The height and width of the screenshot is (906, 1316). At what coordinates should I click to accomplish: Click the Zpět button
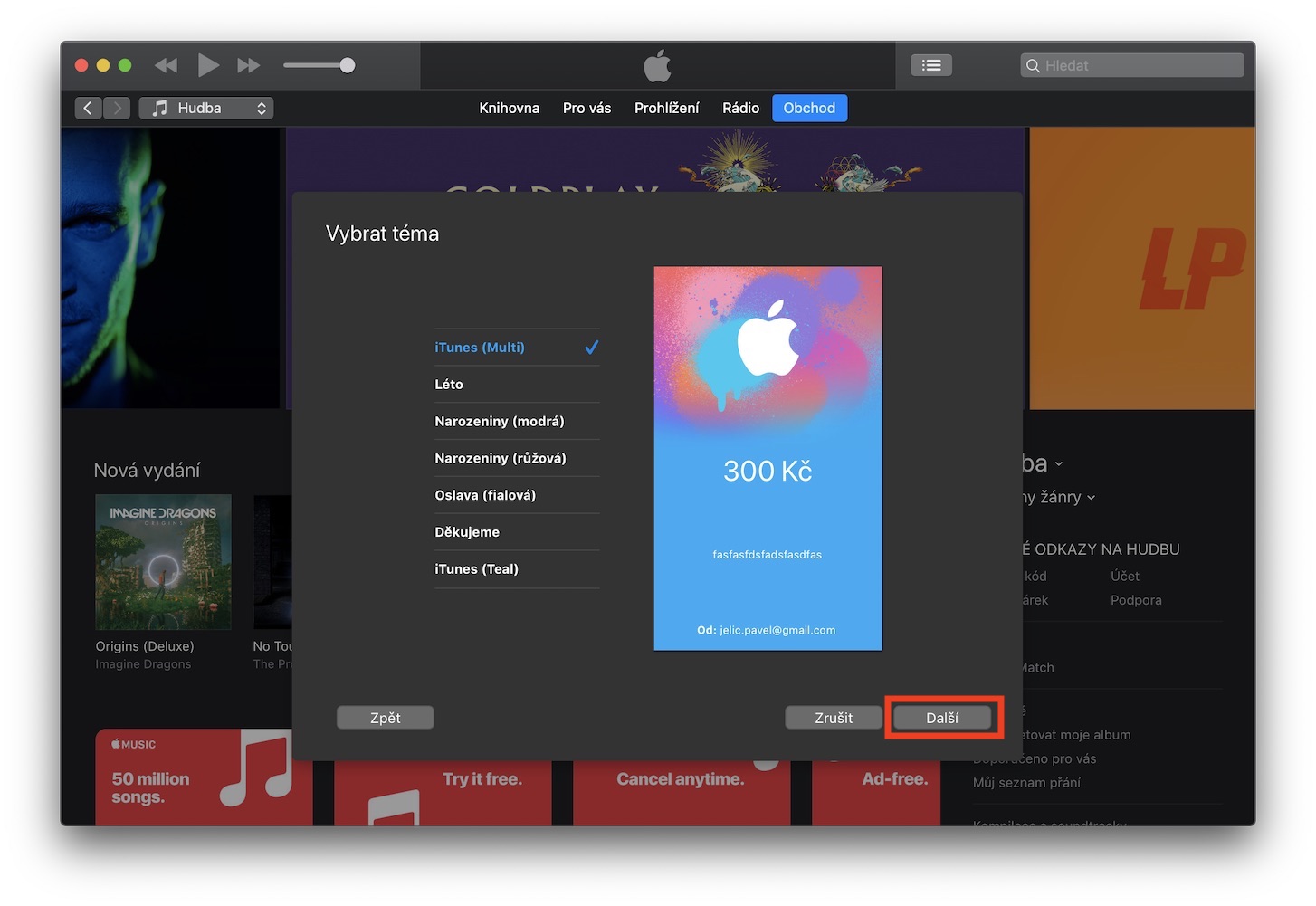(x=385, y=718)
